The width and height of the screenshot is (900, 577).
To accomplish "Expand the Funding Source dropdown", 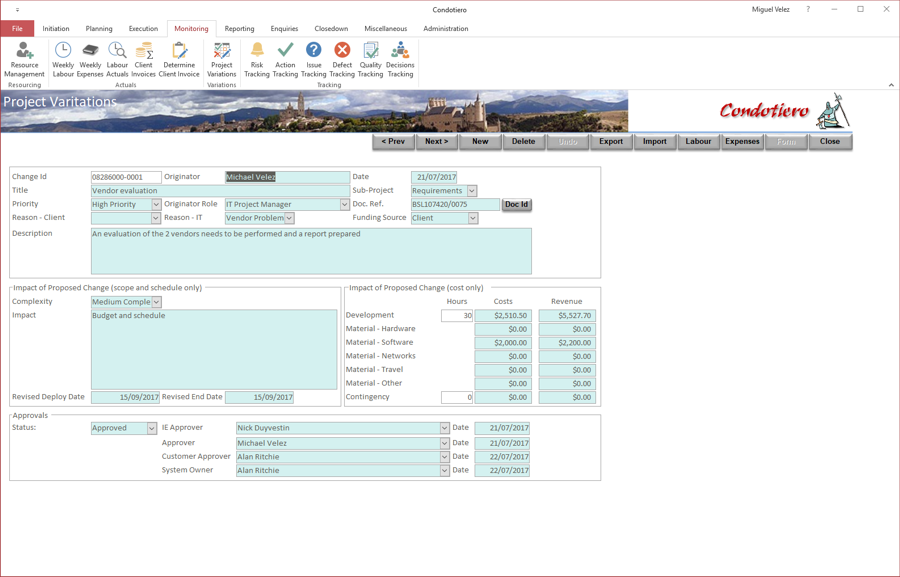I will (473, 218).
